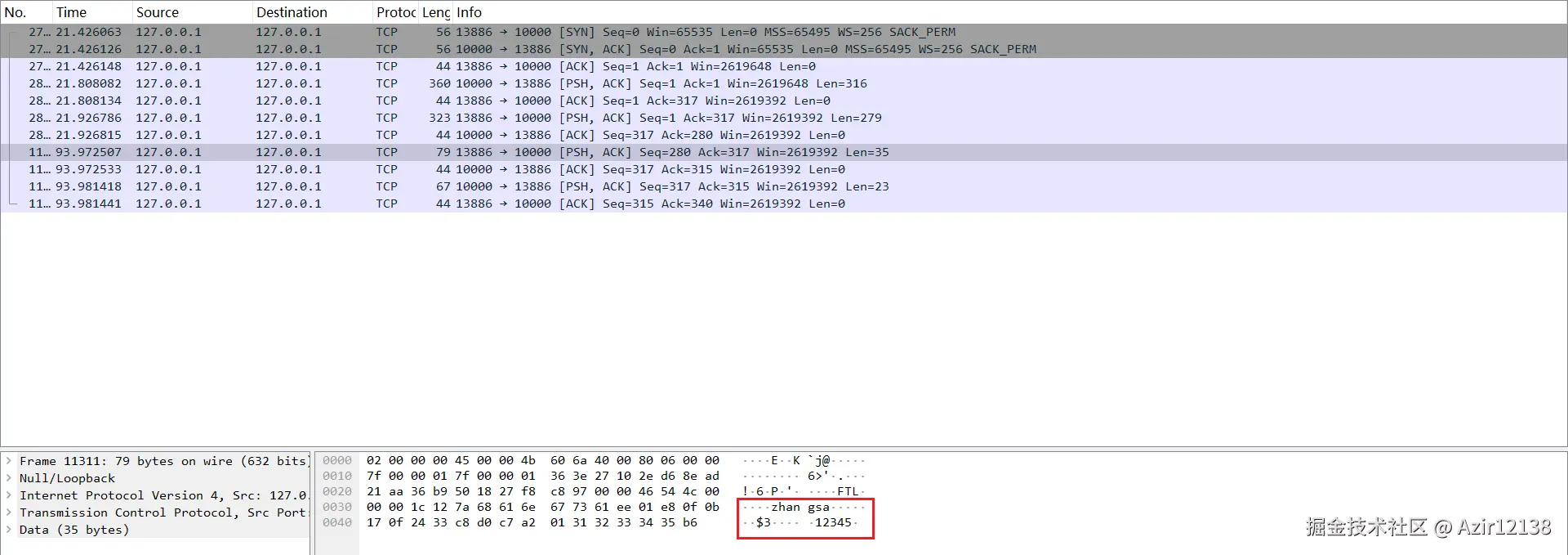Select the packet at time 21.808134
1568x555 pixels.
click(784, 101)
